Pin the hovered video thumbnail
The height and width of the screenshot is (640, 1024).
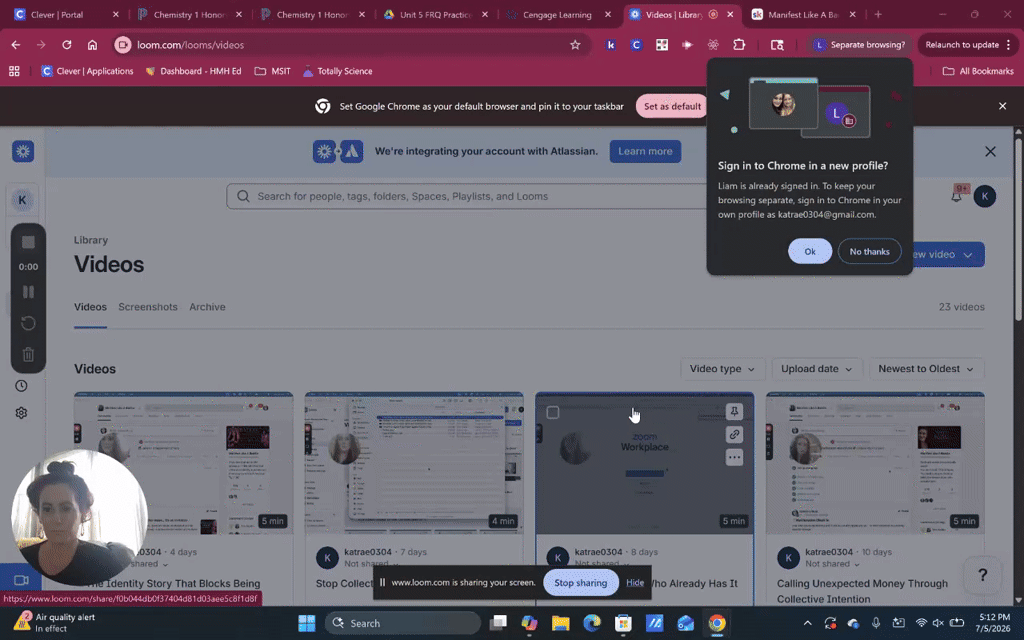(734, 411)
